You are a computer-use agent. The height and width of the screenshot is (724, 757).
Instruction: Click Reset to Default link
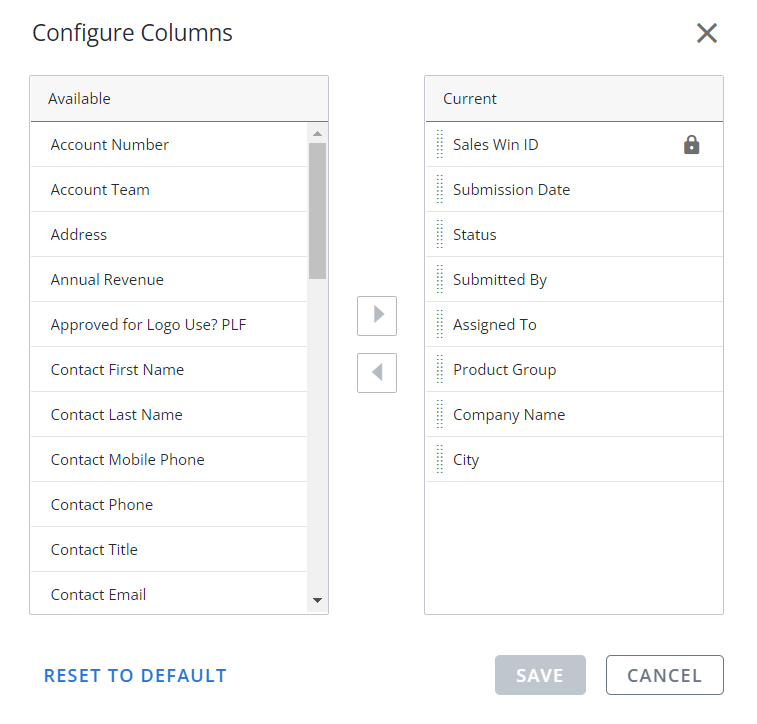[x=135, y=676]
